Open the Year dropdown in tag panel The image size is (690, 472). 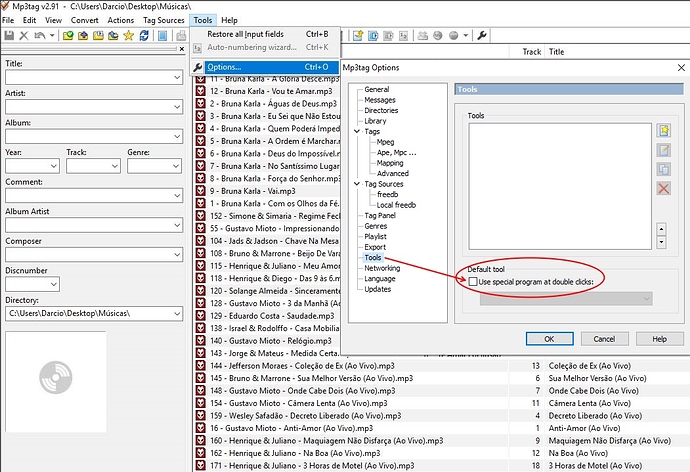(54, 166)
